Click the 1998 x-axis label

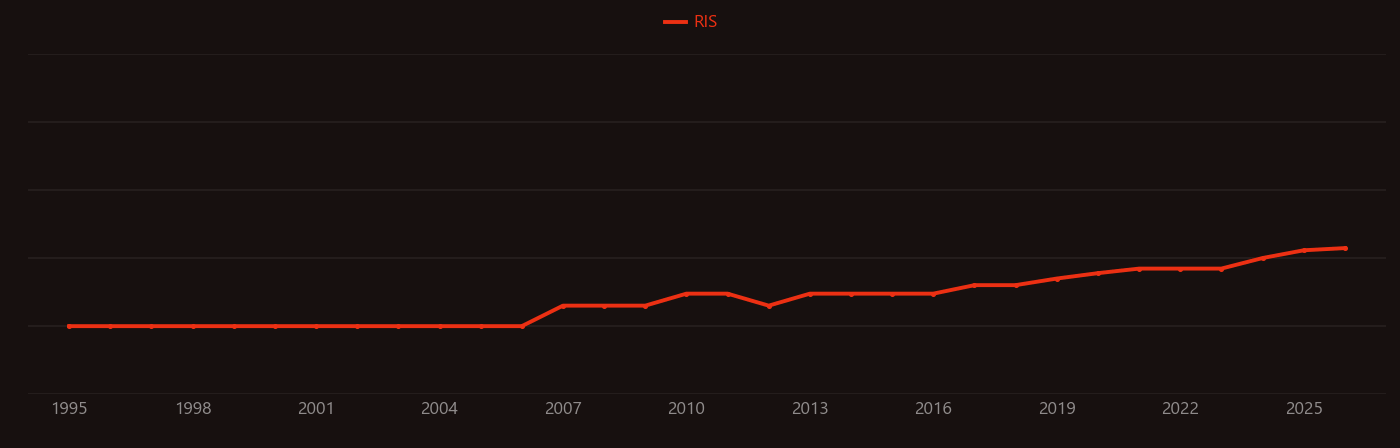(x=193, y=409)
